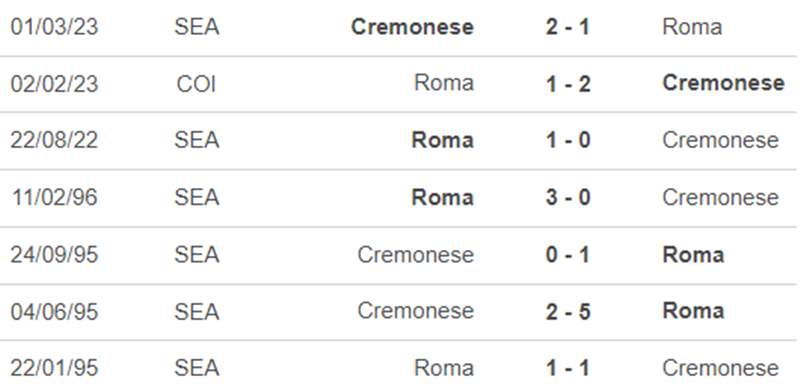Select the 11/02/96 date
Screen dimensions: 800x391
(x=54, y=198)
